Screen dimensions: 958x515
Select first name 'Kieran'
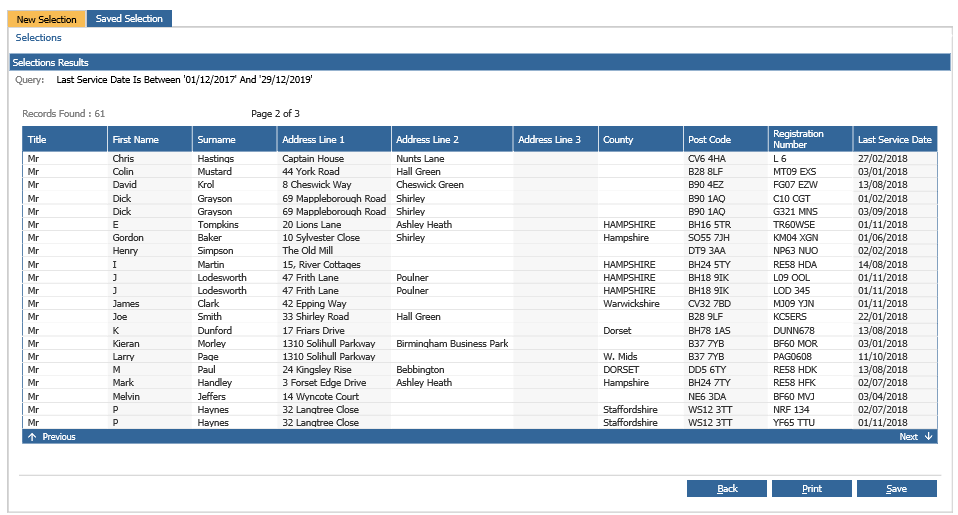click(125, 343)
